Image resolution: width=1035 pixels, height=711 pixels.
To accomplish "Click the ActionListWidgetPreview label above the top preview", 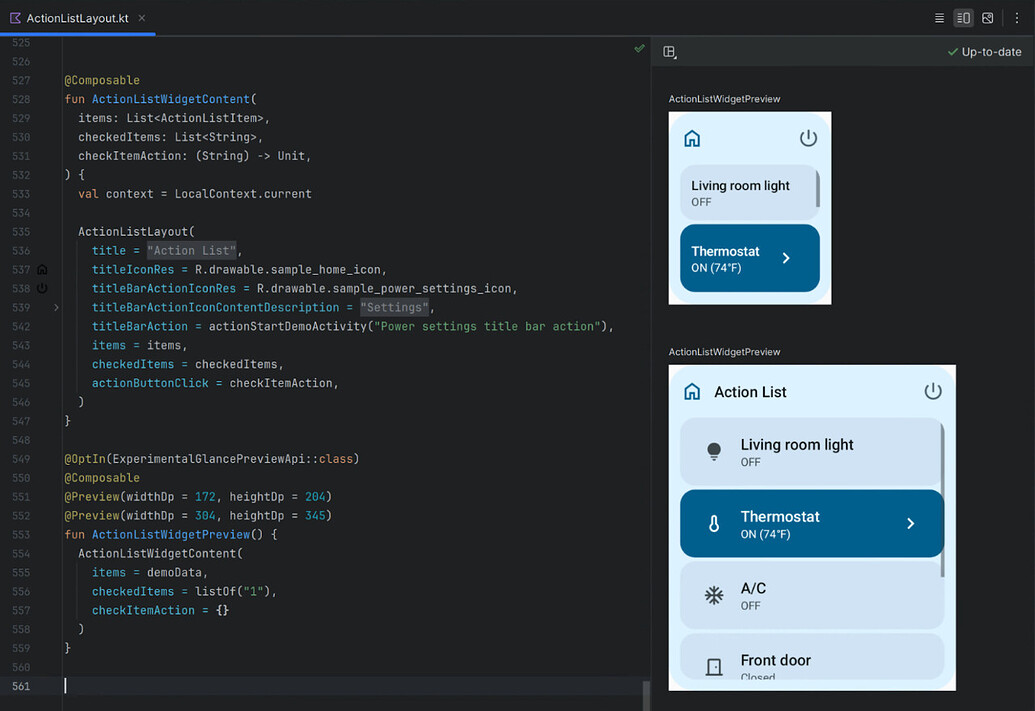I will [x=724, y=98].
